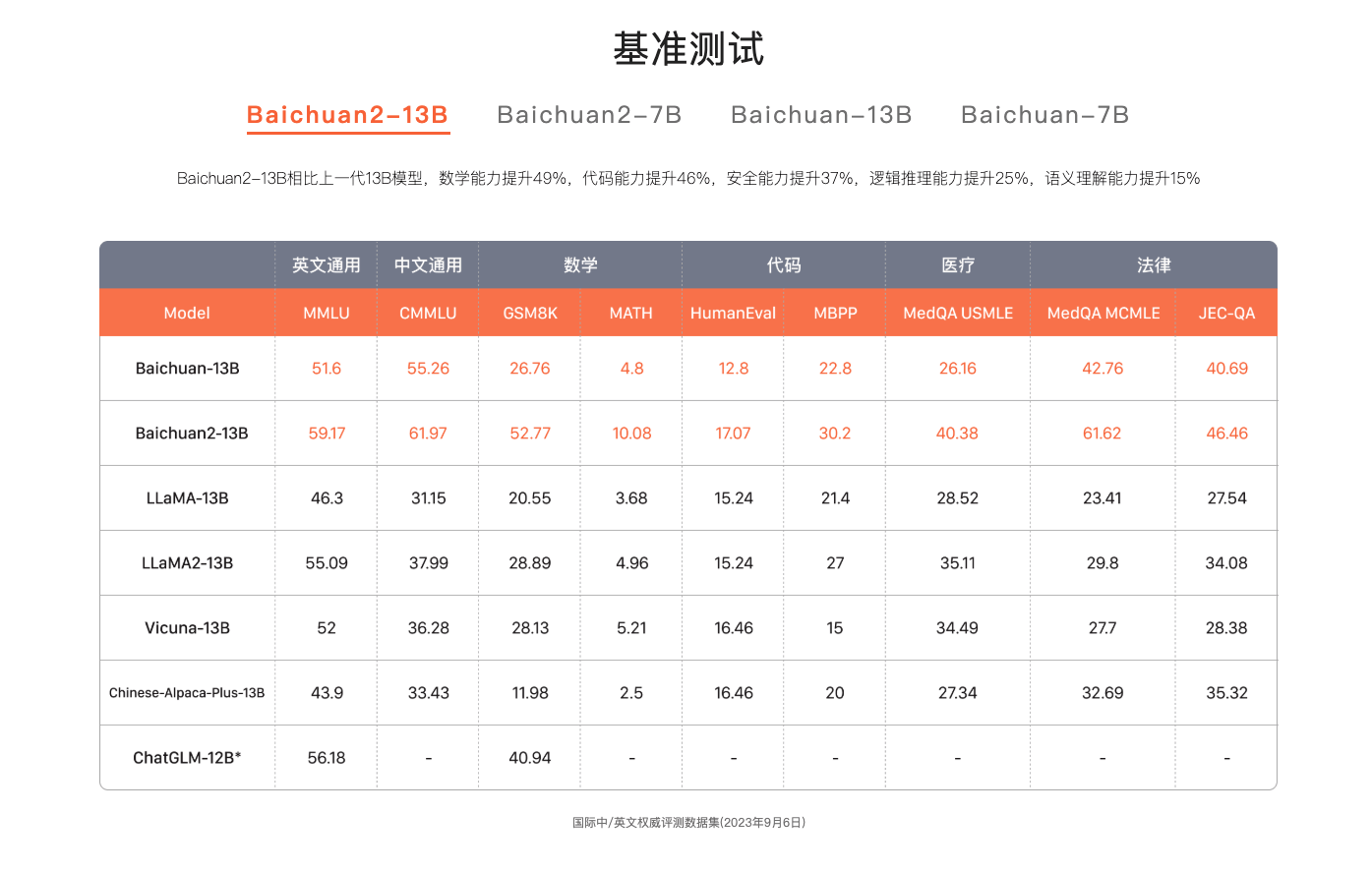The width and height of the screenshot is (1372, 872).
Task: Click the 代码 category header
Action: coord(784,265)
